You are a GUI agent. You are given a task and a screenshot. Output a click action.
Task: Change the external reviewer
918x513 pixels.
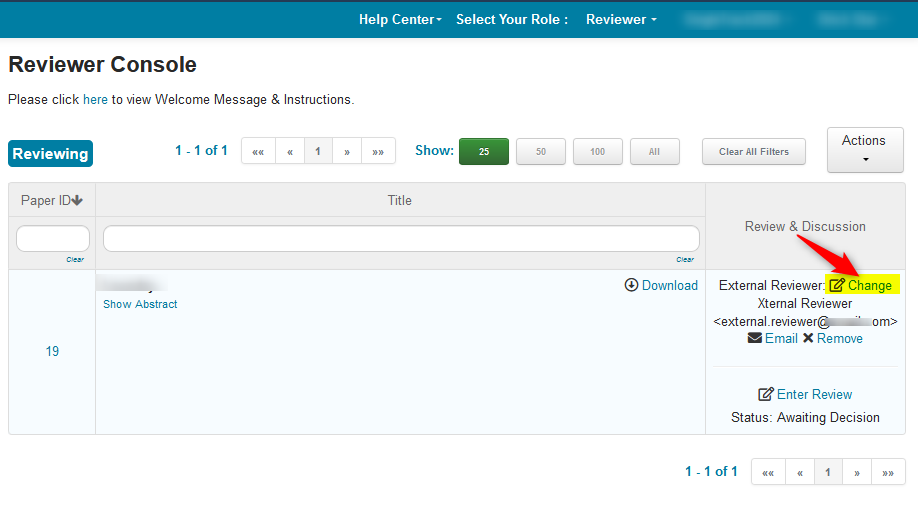pos(870,286)
